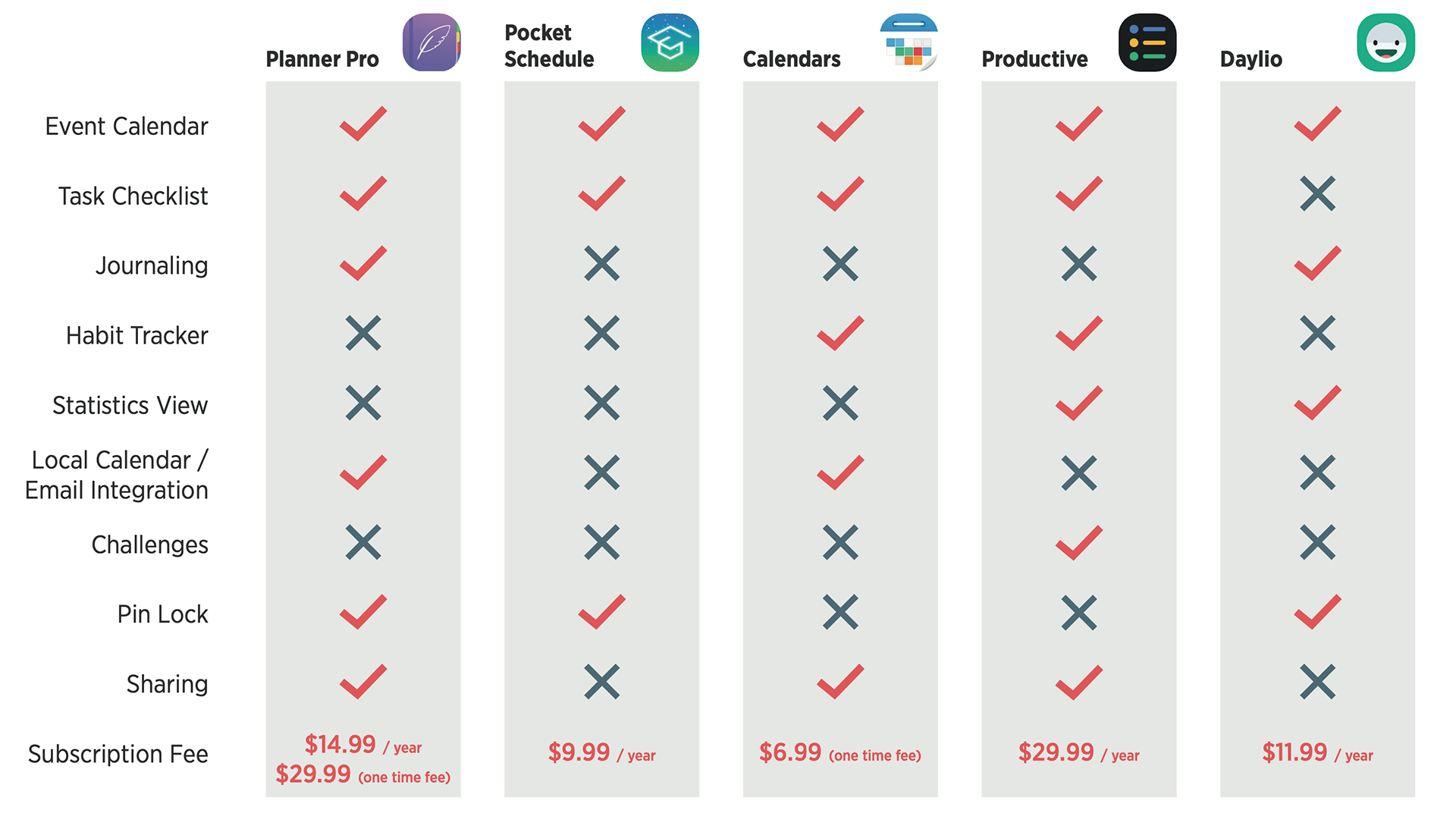Click the Planner Pro column heading
The height and width of the screenshot is (838, 1456).
(x=322, y=59)
